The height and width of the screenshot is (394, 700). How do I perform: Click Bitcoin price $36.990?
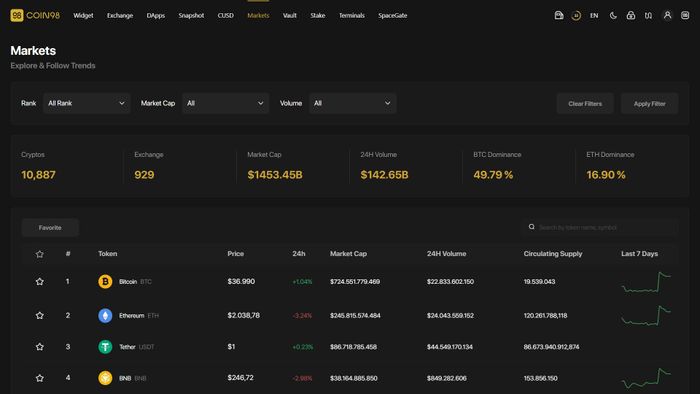point(241,282)
